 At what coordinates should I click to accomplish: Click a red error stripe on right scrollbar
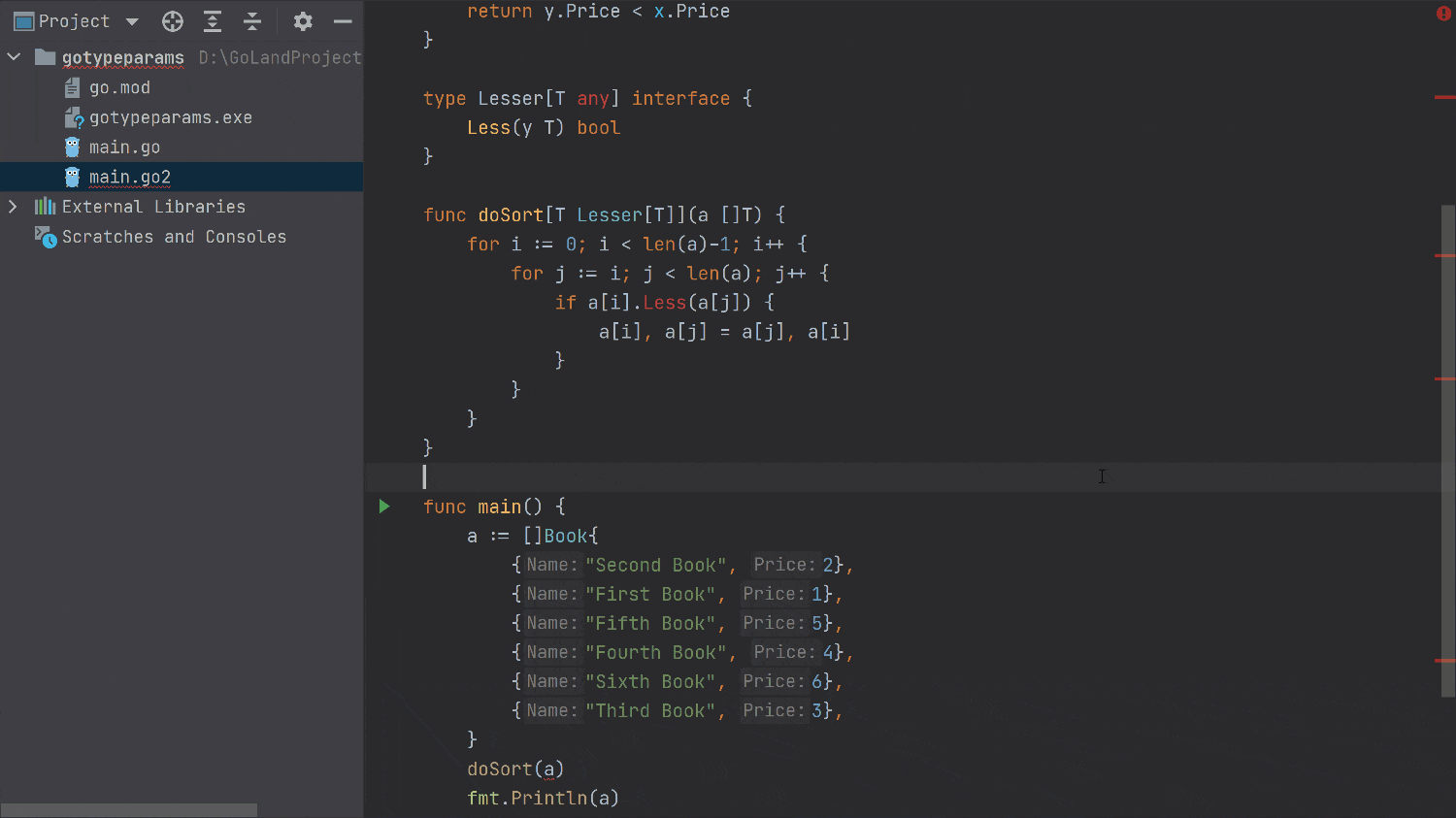(1445, 256)
